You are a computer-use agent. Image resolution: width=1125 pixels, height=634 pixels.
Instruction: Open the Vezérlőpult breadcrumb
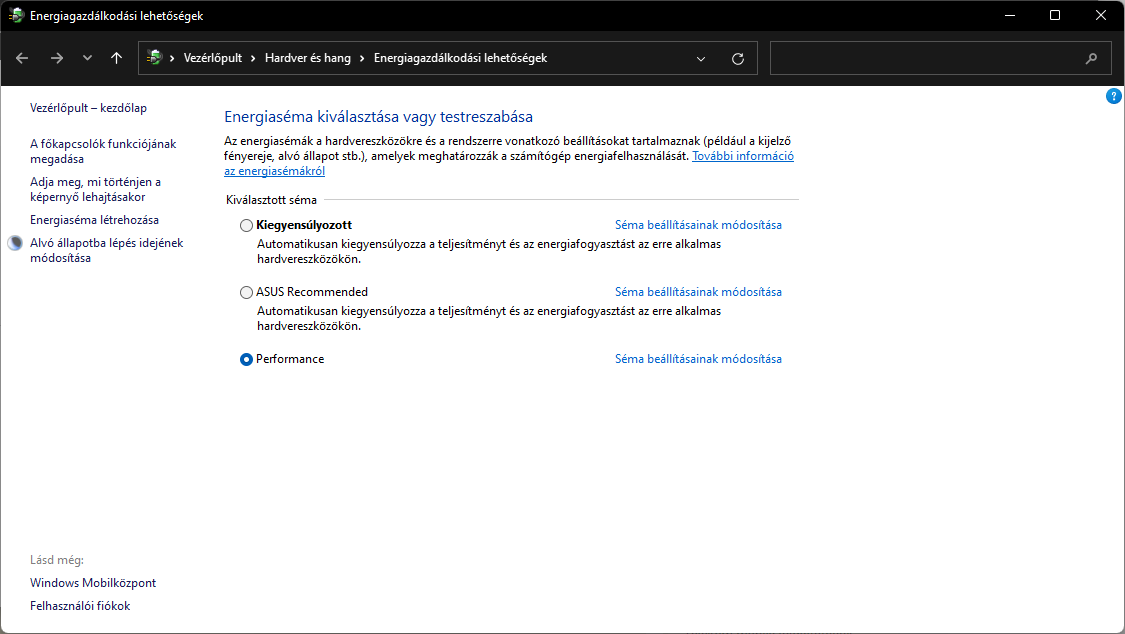coord(213,58)
